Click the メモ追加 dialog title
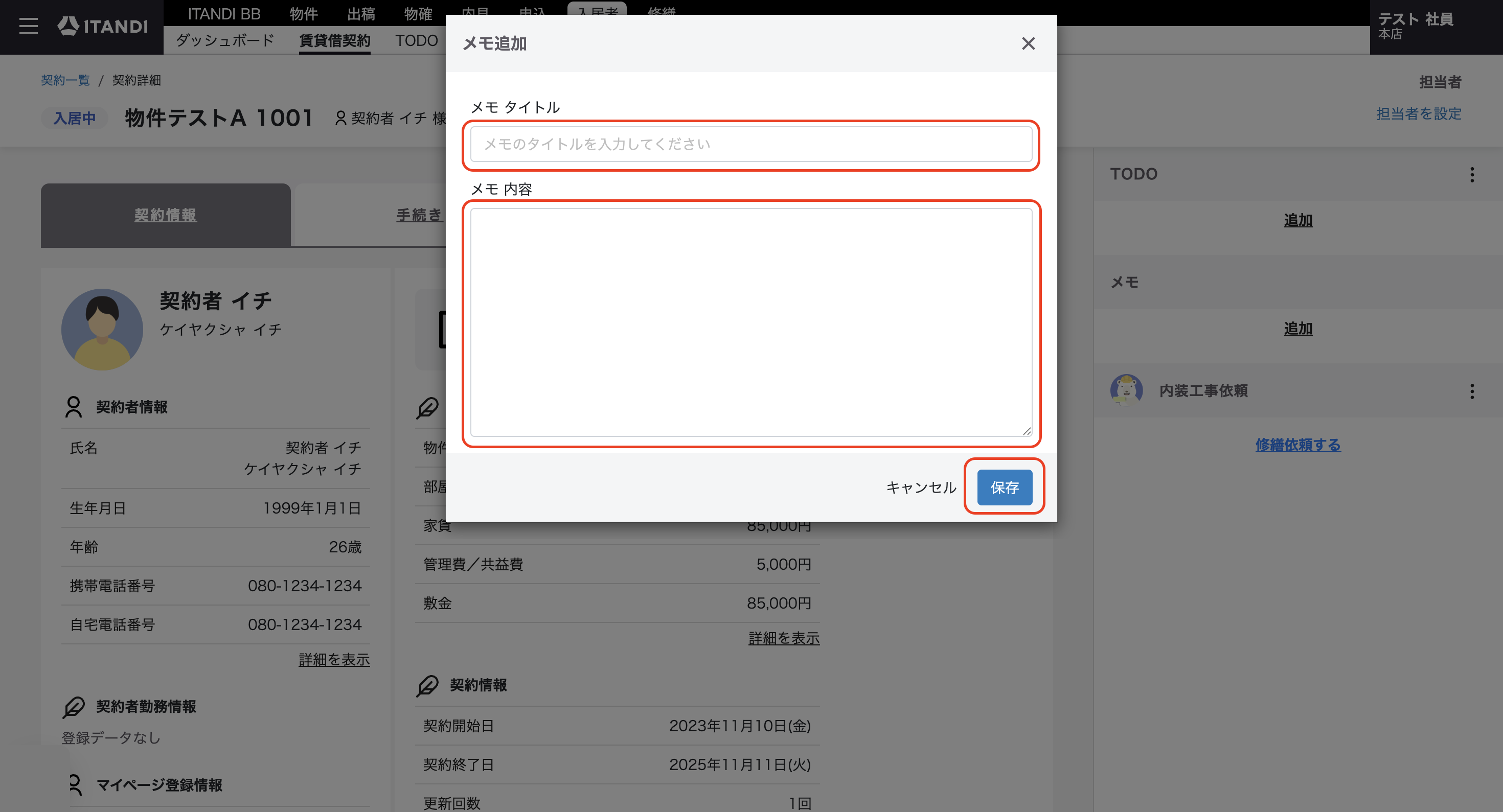Image resolution: width=1503 pixels, height=812 pixels. point(495,44)
